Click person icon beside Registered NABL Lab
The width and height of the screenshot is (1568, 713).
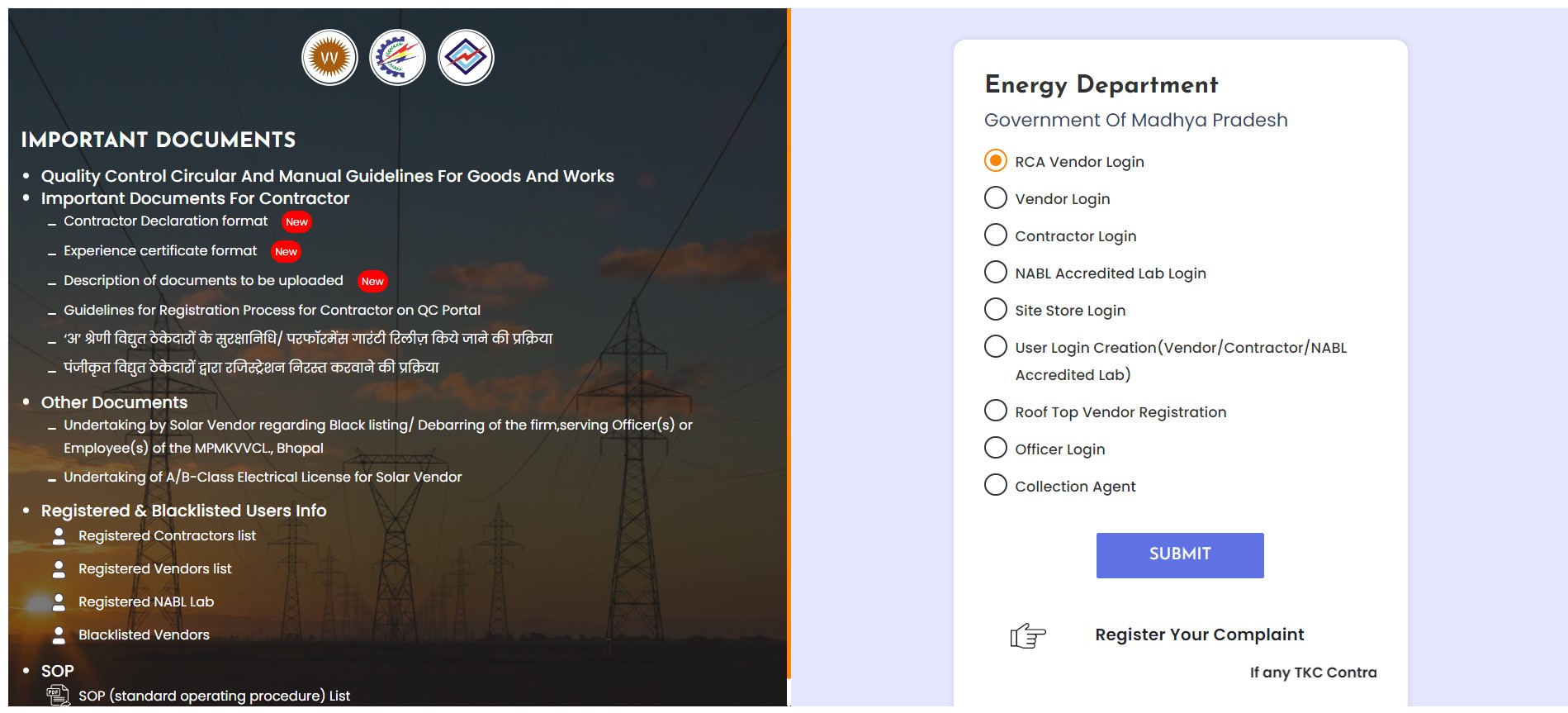tap(59, 602)
